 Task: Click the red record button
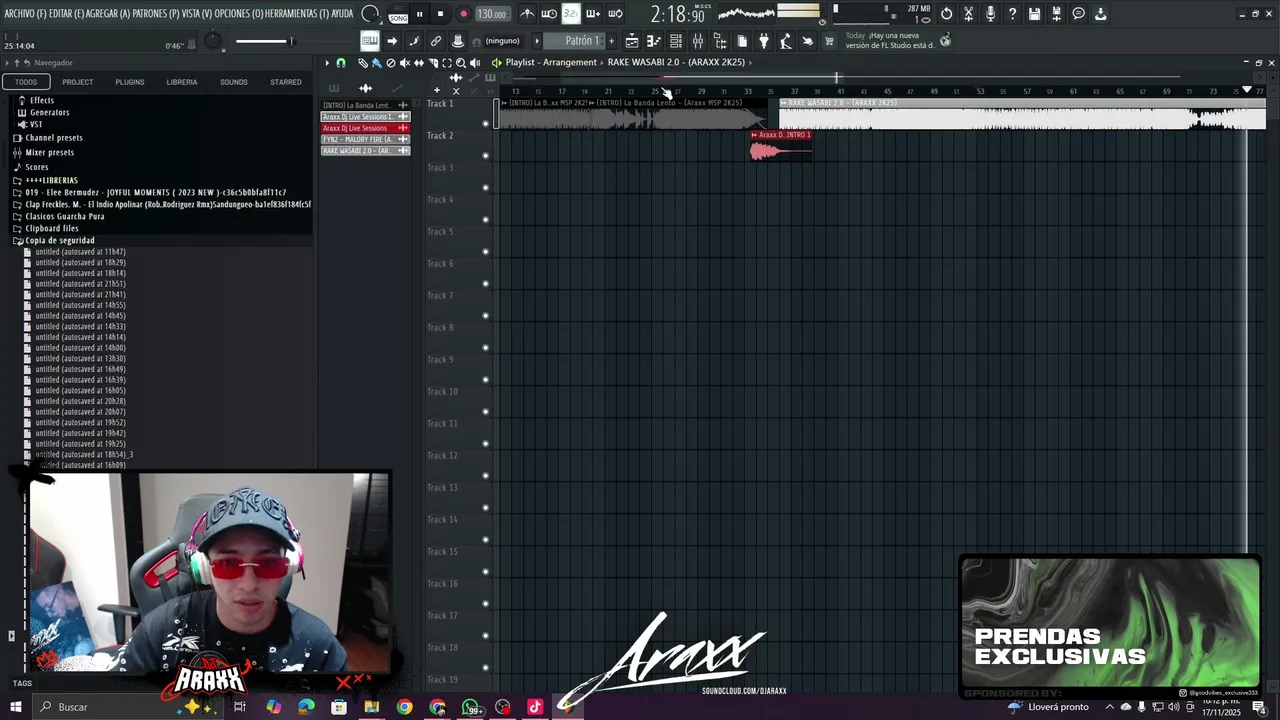[x=464, y=14]
